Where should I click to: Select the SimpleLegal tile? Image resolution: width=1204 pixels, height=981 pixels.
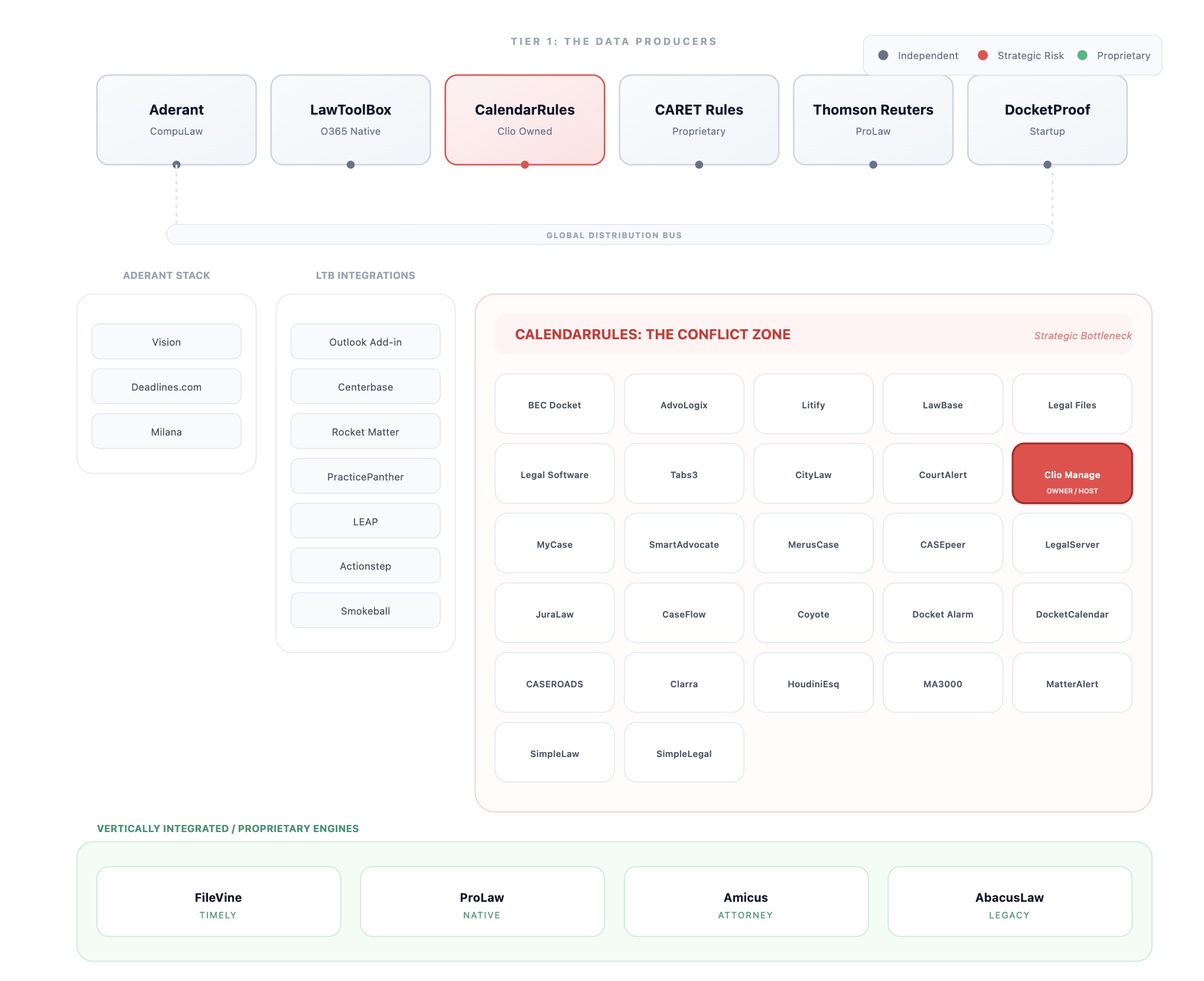tap(684, 753)
